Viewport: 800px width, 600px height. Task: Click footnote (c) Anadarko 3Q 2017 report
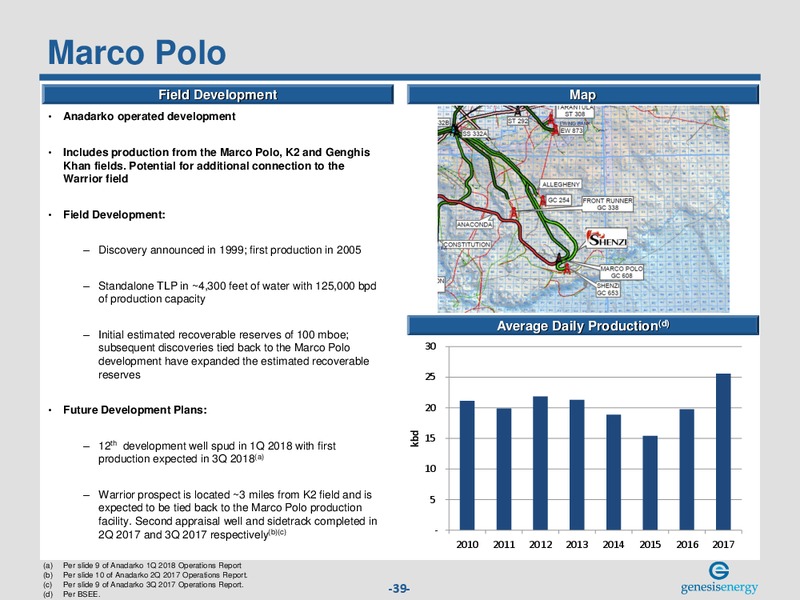point(153,585)
